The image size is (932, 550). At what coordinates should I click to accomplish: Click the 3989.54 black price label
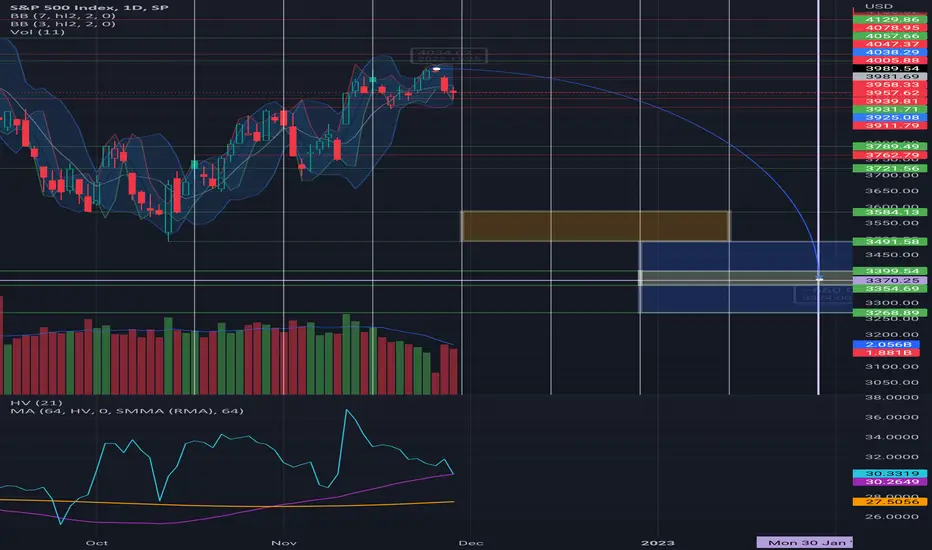tap(890, 68)
